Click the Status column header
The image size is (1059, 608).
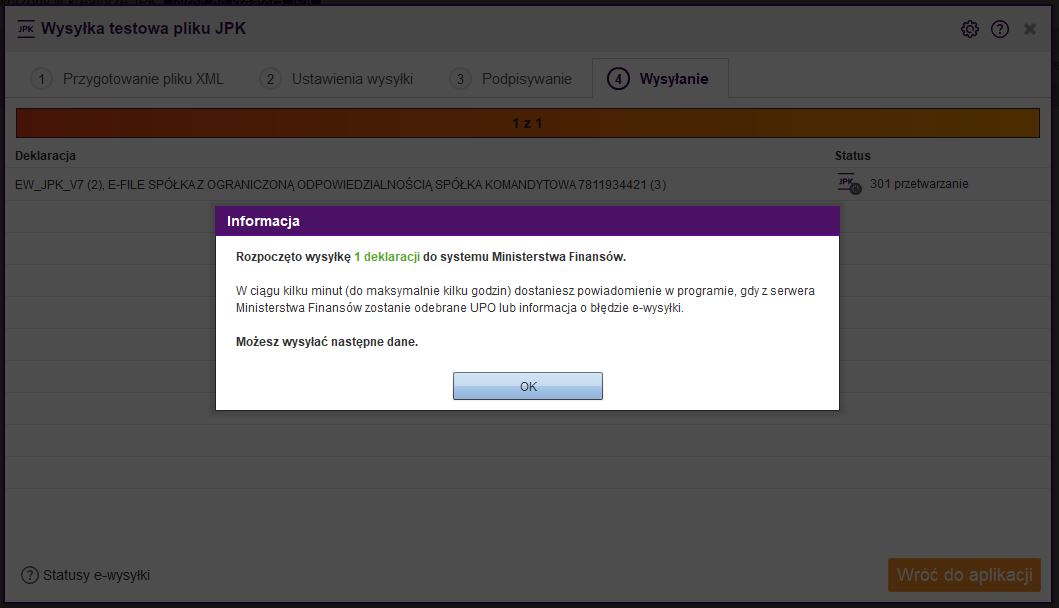(852, 156)
